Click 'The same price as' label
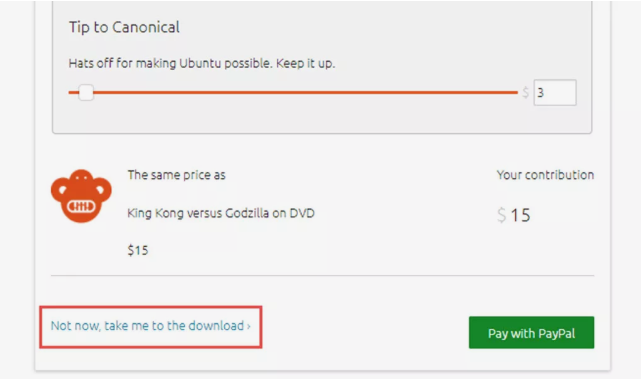Image resolution: width=641 pixels, height=380 pixels. coord(176,175)
